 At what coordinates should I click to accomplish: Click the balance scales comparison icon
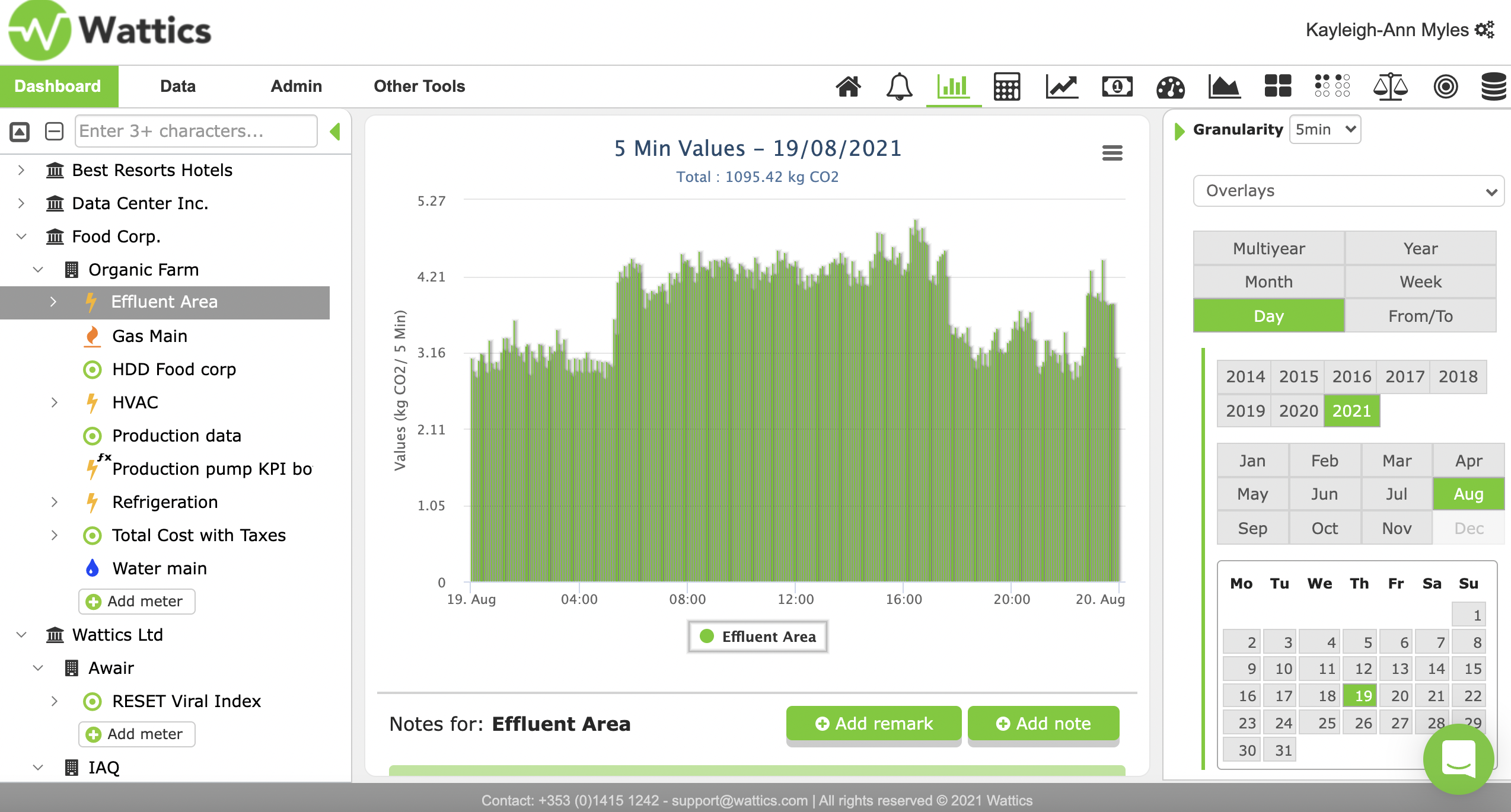coord(1390,87)
